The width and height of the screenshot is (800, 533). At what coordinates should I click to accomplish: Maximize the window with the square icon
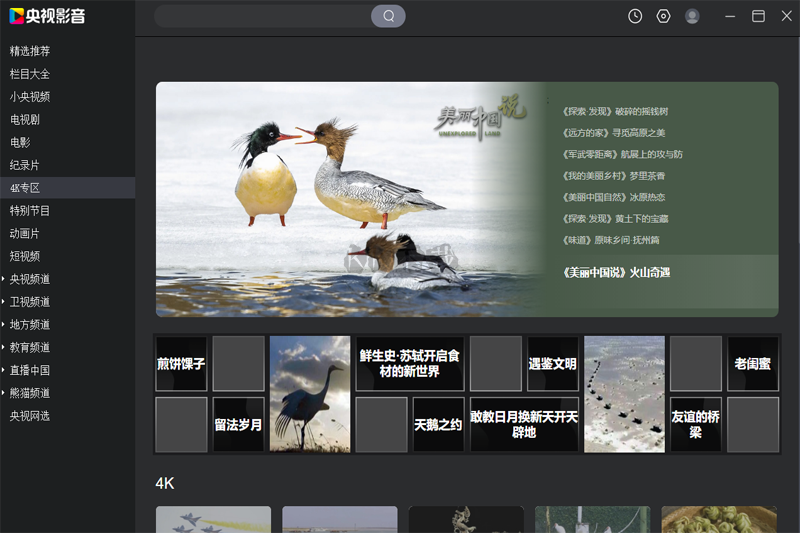758,16
